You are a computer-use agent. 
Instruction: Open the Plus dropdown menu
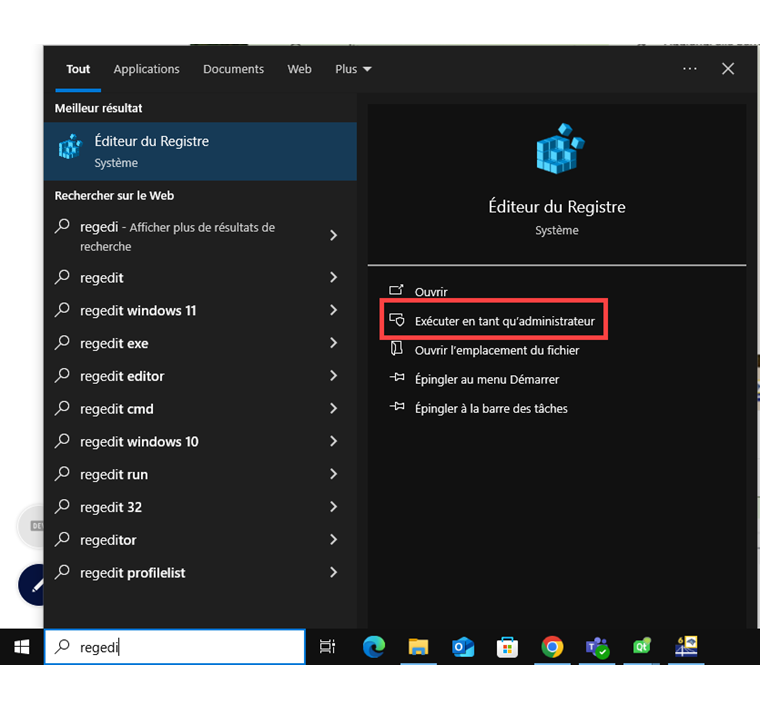353,69
